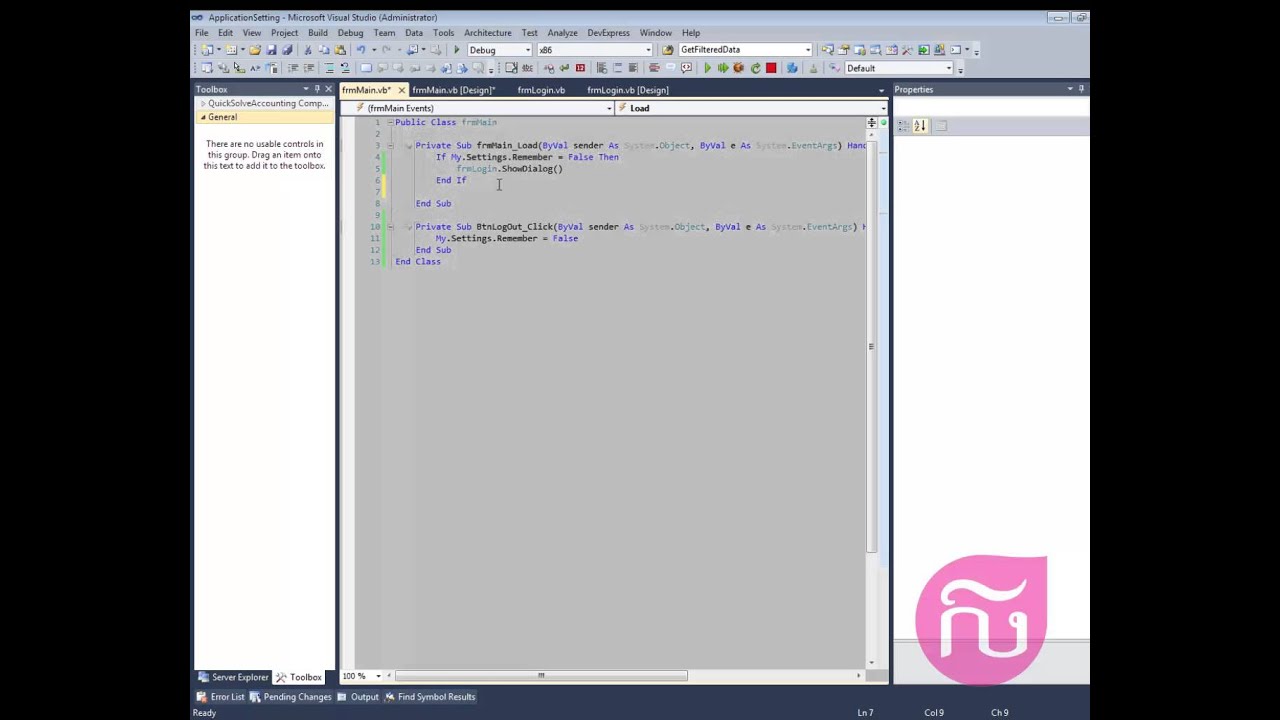
Task: Click the 'frmLogin.ShowDialog()' code line
Action: click(x=509, y=169)
